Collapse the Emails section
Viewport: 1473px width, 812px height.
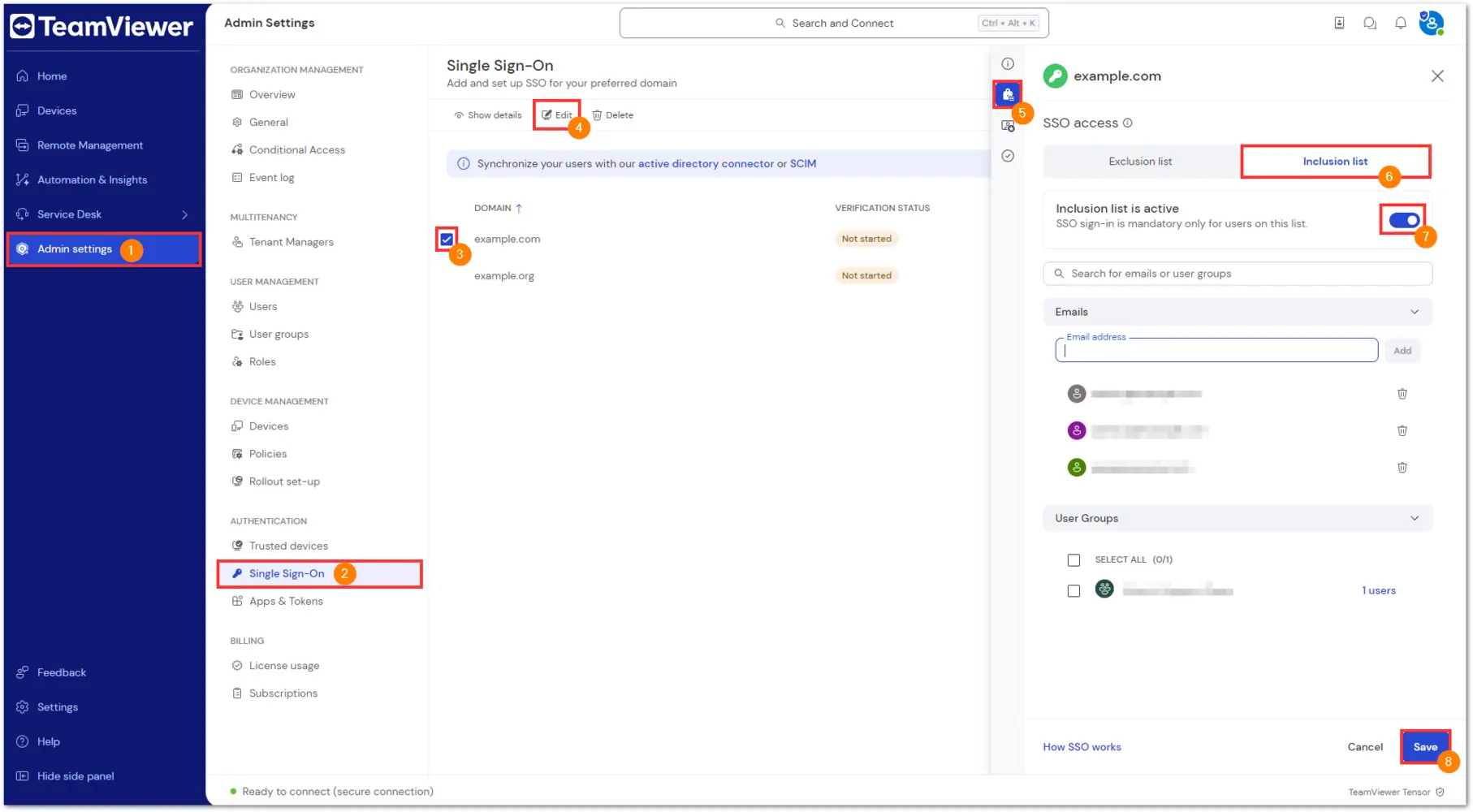coord(1415,312)
